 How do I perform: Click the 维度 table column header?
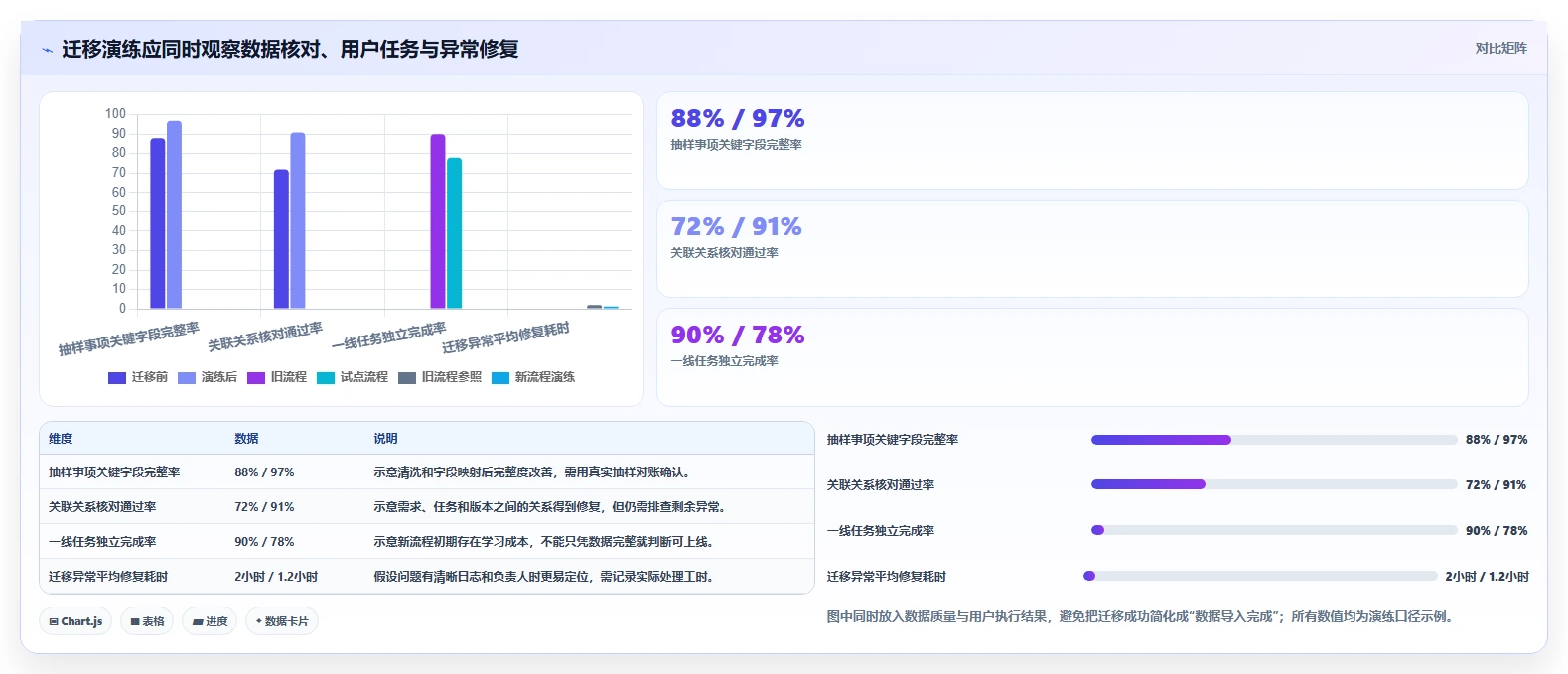[x=61, y=439]
